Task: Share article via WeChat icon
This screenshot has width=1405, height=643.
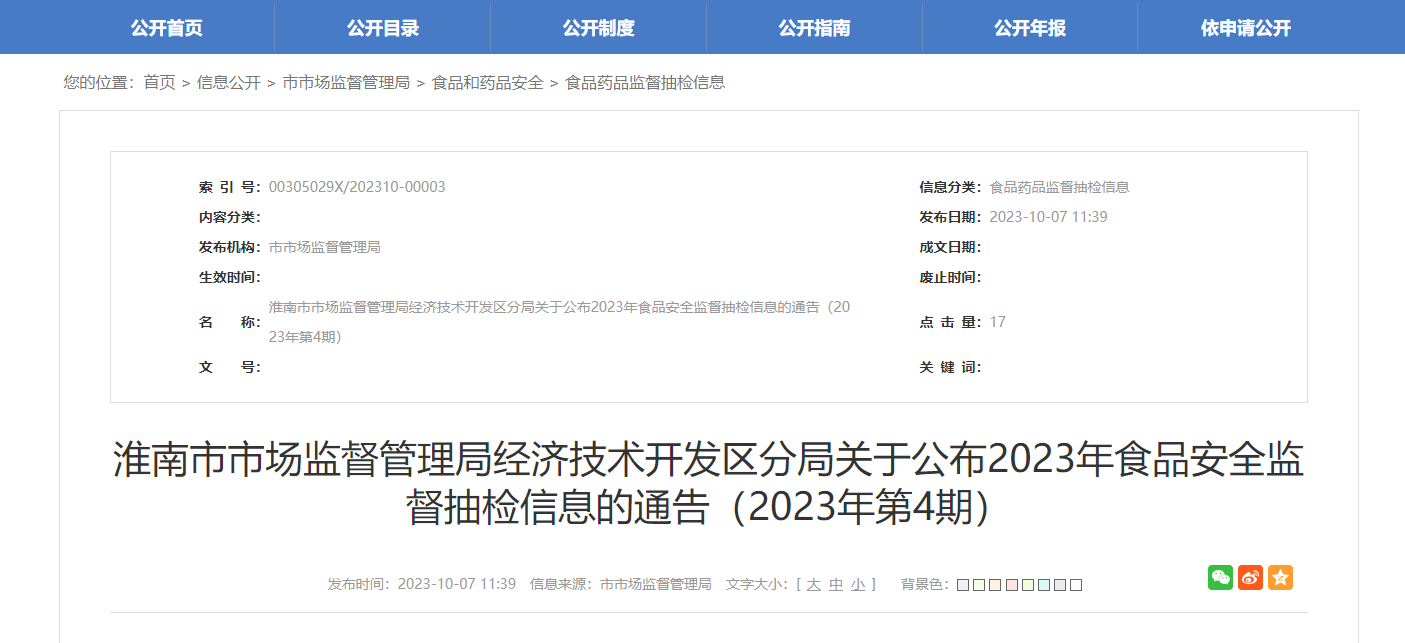Action: tap(1220, 577)
